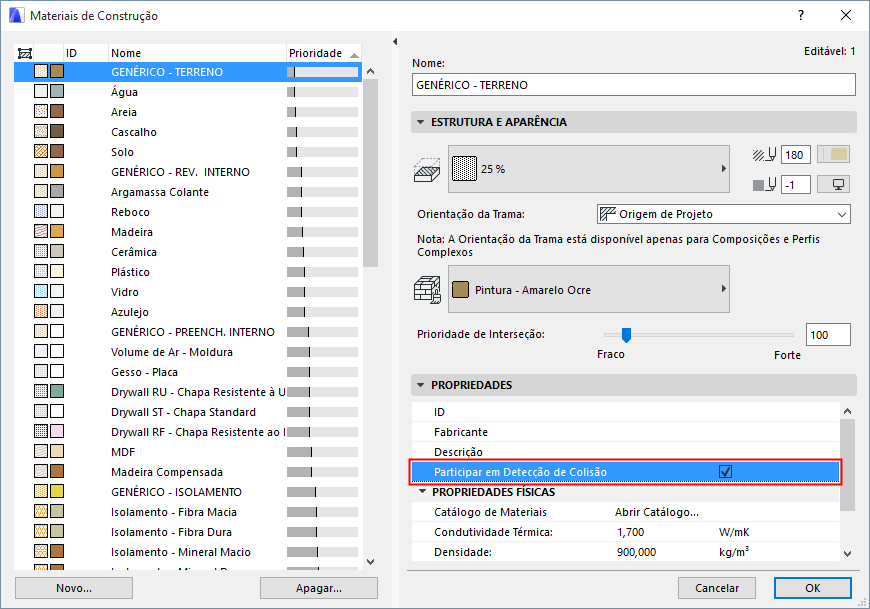Confirm with the OK button
Image resolution: width=870 pixels, height=609 pixels.
(x=813, y=588)
